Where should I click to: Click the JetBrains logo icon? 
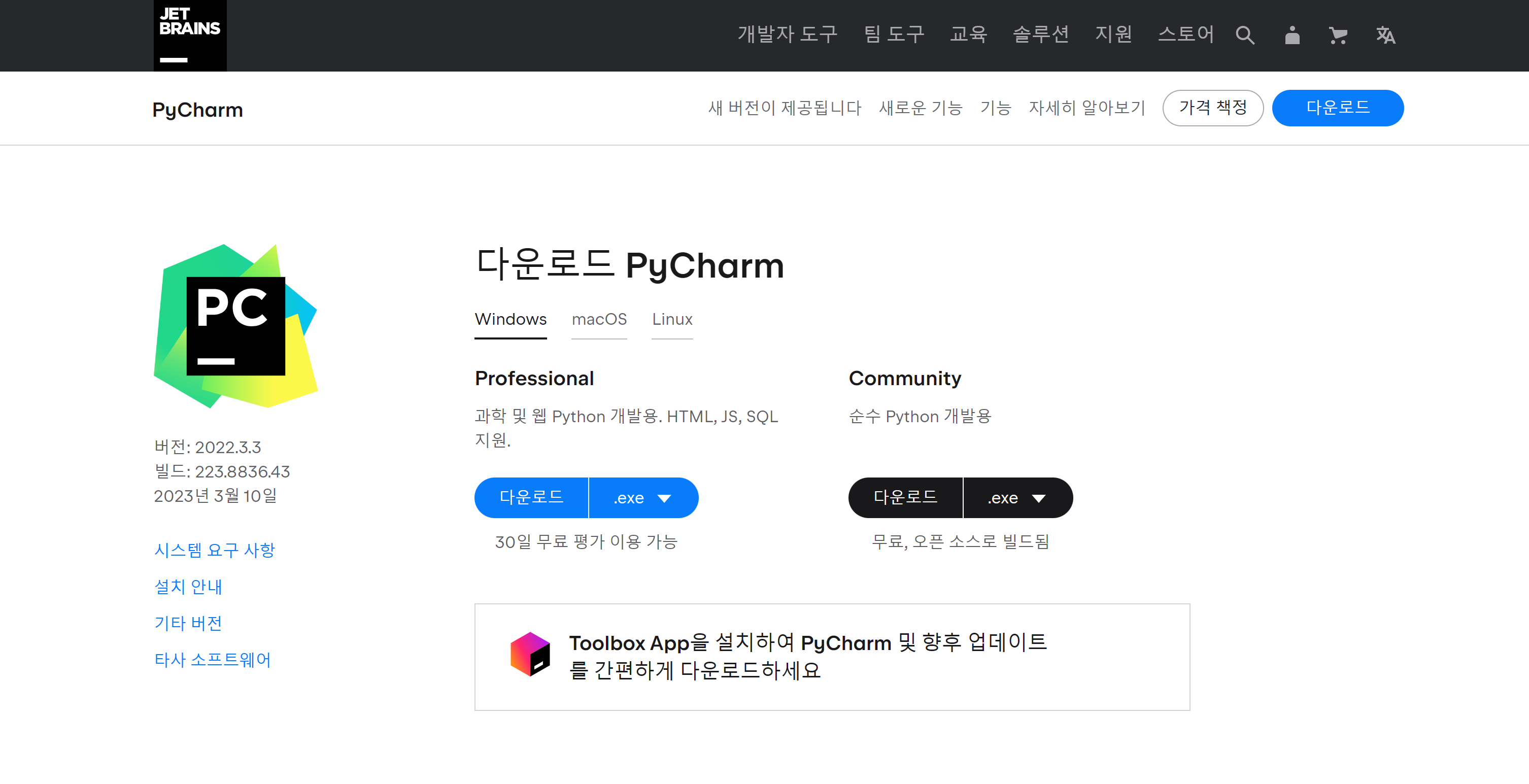tap(190, 35)
